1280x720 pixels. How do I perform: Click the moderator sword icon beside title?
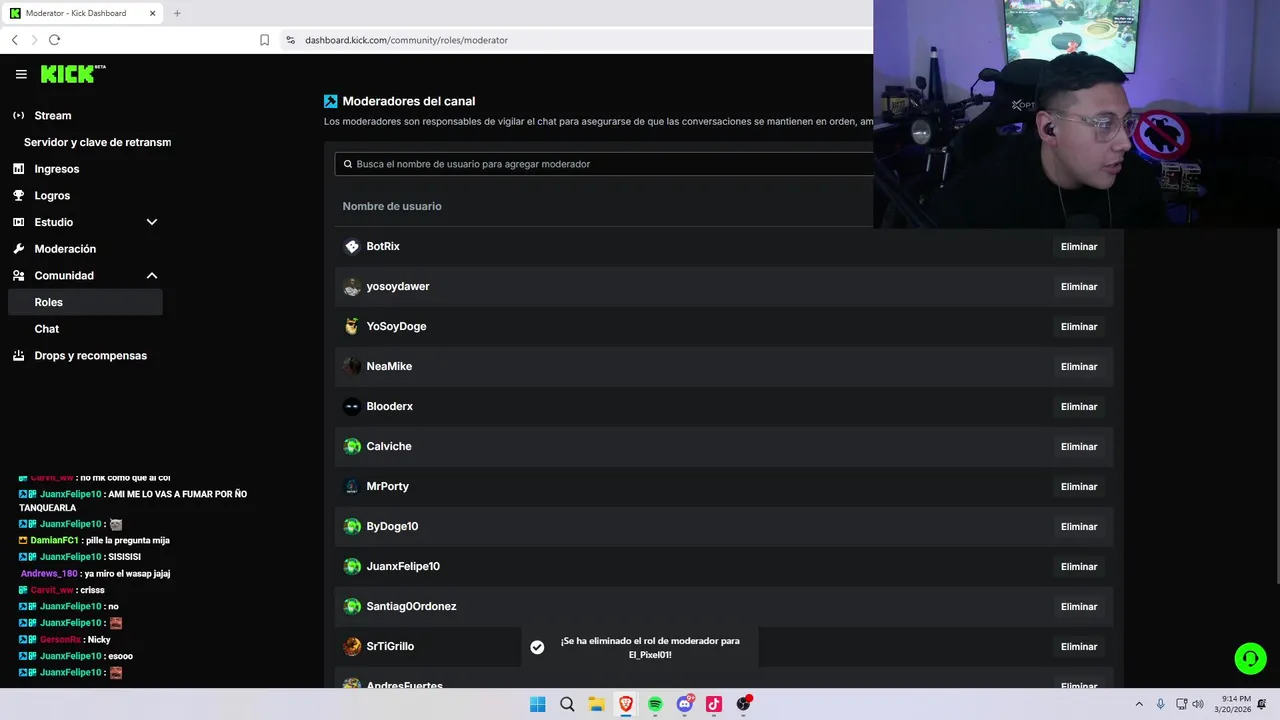coord(331,101)
